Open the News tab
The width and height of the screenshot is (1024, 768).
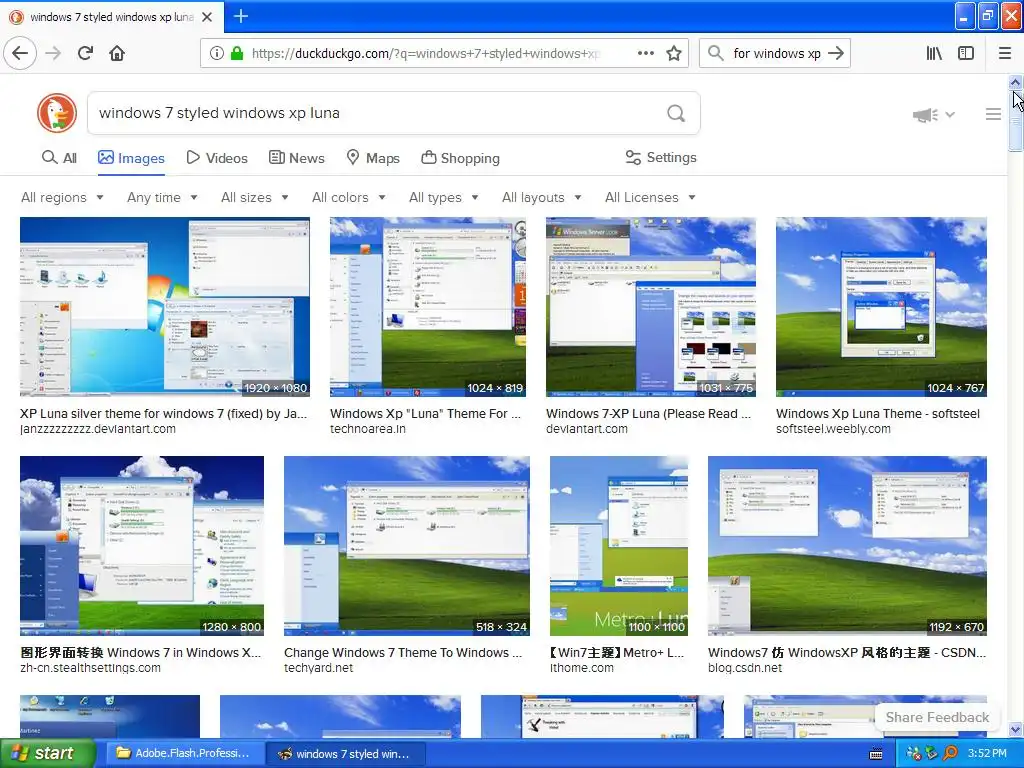click(296, 158)
